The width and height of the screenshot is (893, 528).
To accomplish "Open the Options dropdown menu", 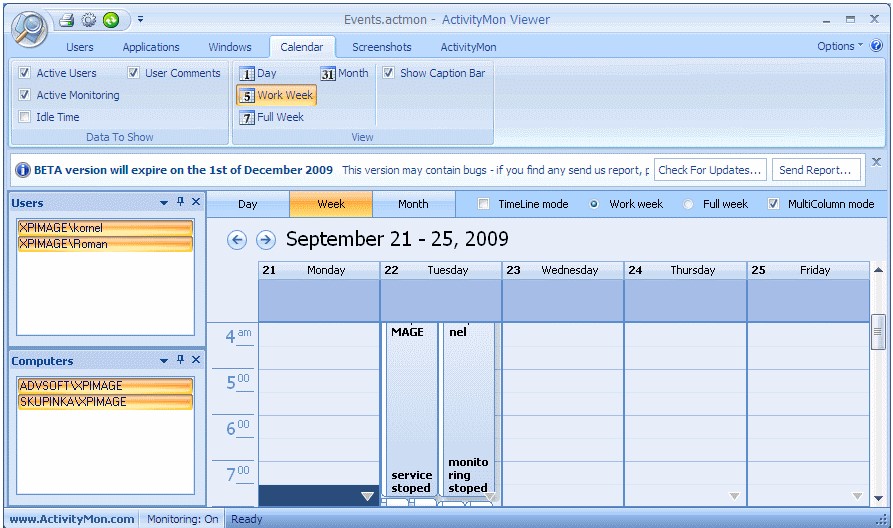I will point(839,46).
